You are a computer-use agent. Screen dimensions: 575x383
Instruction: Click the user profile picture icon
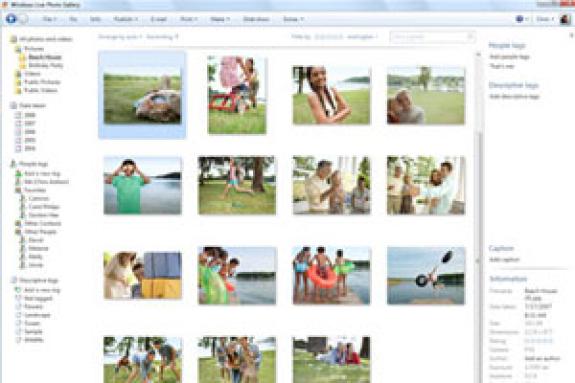pos(565,19)
